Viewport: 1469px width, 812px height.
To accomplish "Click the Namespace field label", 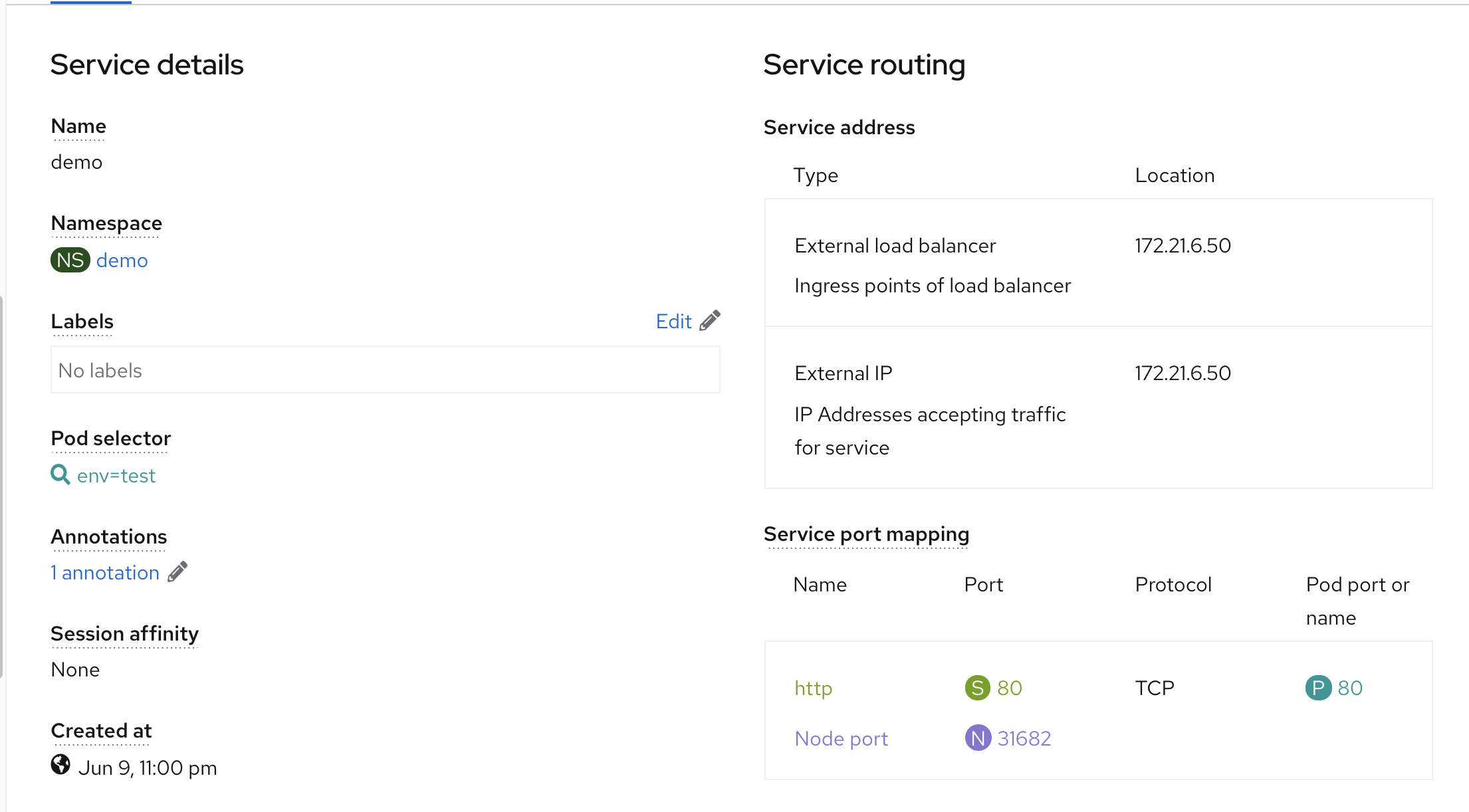I will [106, 223].
